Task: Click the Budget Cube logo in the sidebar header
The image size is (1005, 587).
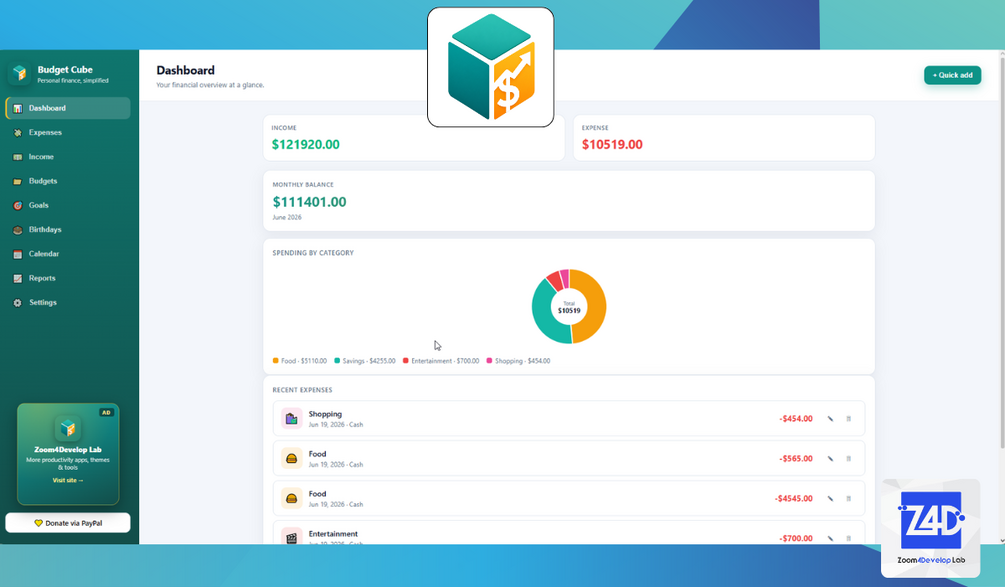Action: [19, 74]
